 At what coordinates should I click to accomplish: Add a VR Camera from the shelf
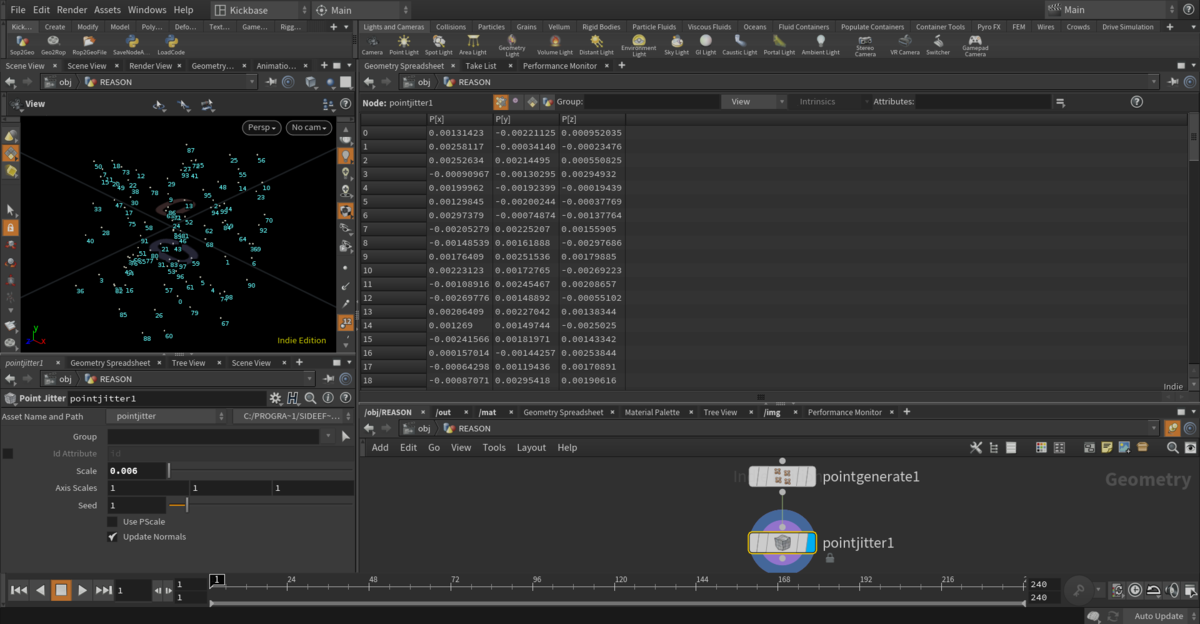[x=904, y=44]
